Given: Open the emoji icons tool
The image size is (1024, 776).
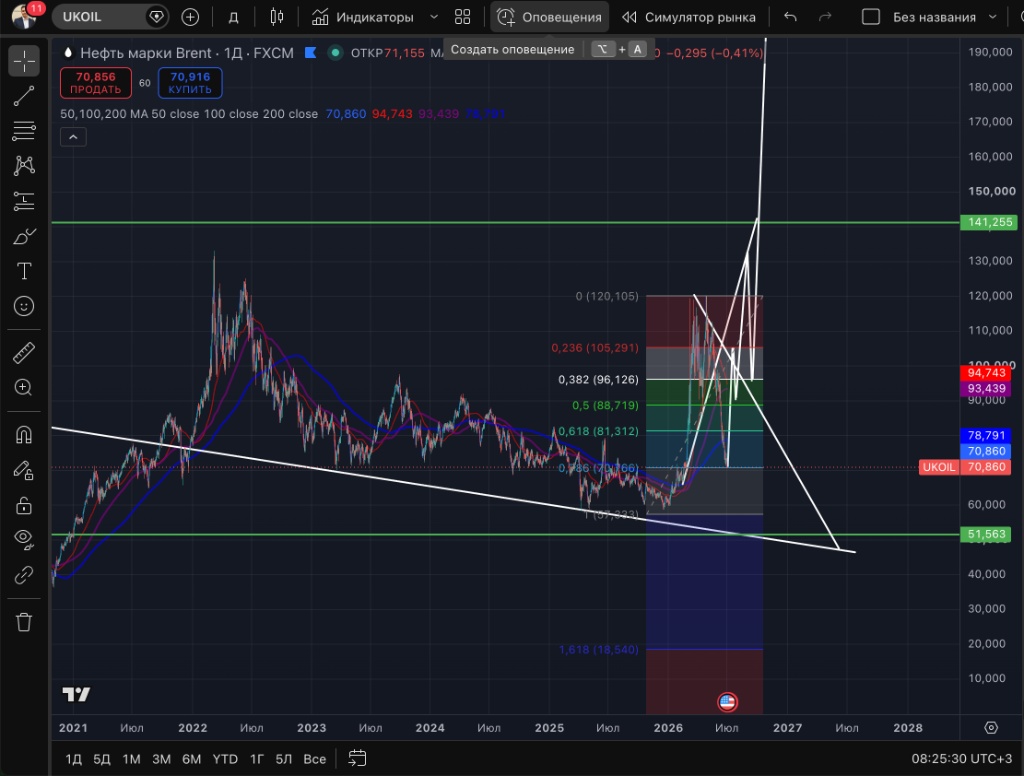Looking at the screenshot, I should point(24,306).
